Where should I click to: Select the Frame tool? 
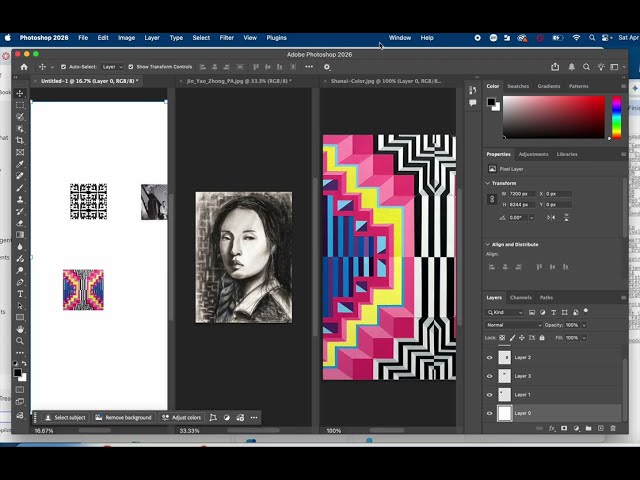20,152
